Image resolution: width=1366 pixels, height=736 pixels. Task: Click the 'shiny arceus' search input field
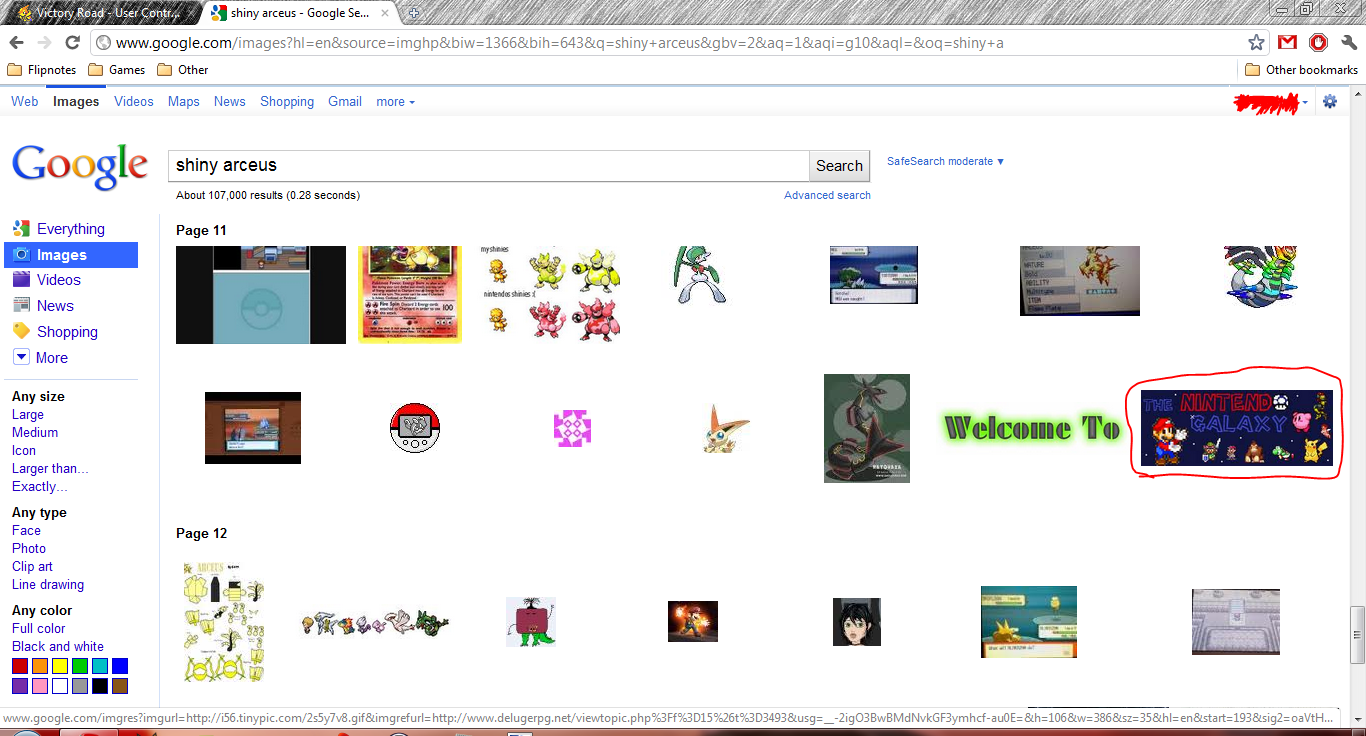(488, 165)
